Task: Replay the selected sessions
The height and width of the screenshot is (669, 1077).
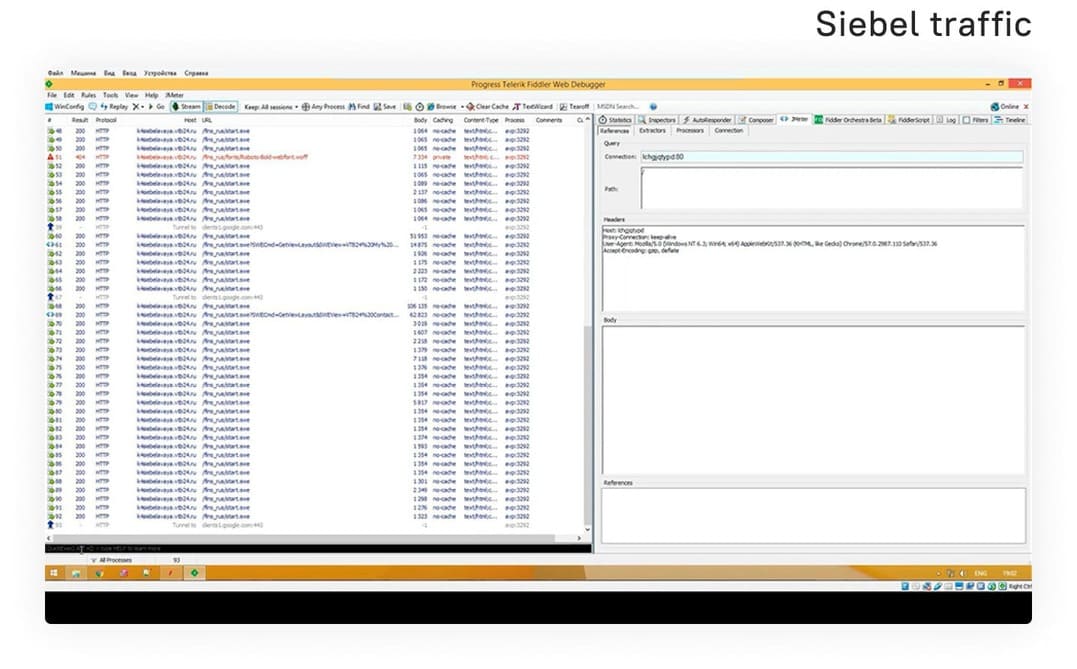Action: pyautogui.click(x=114, y=106)
